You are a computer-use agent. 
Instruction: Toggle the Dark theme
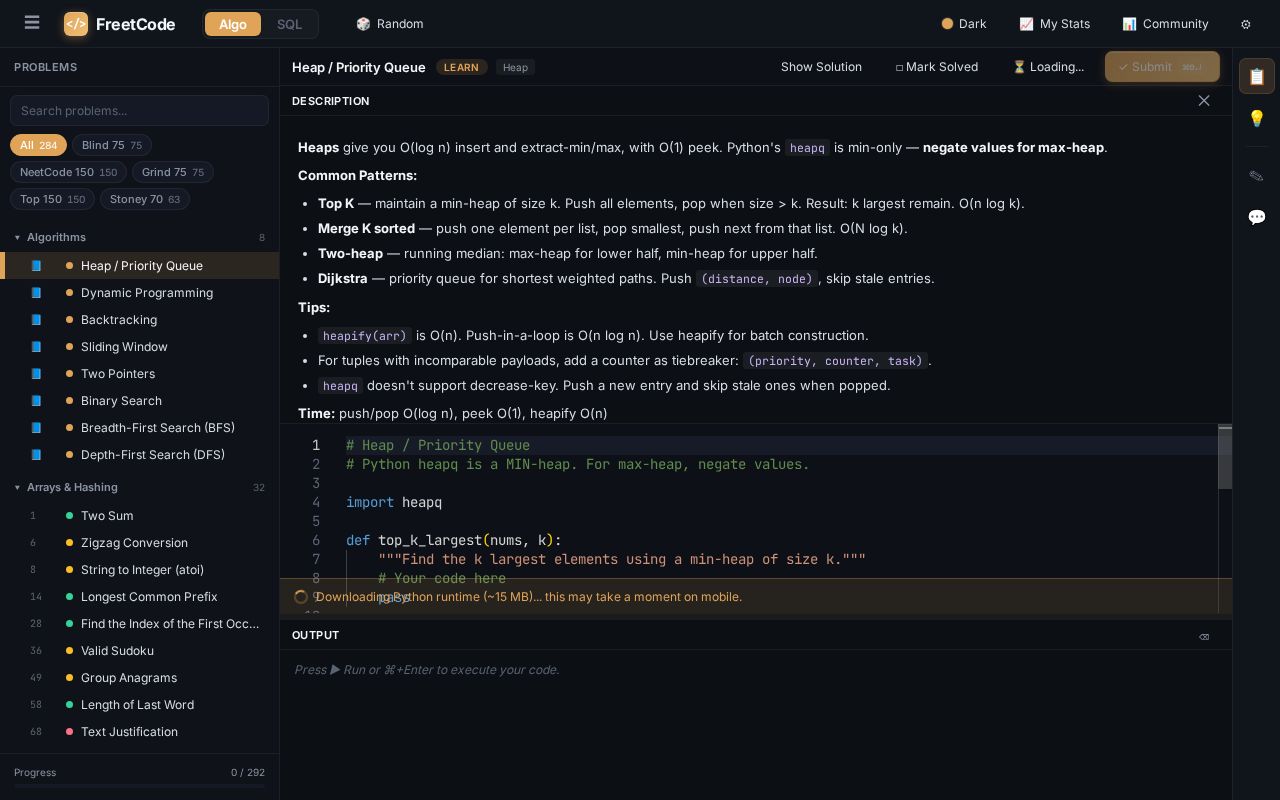[964, 24]
